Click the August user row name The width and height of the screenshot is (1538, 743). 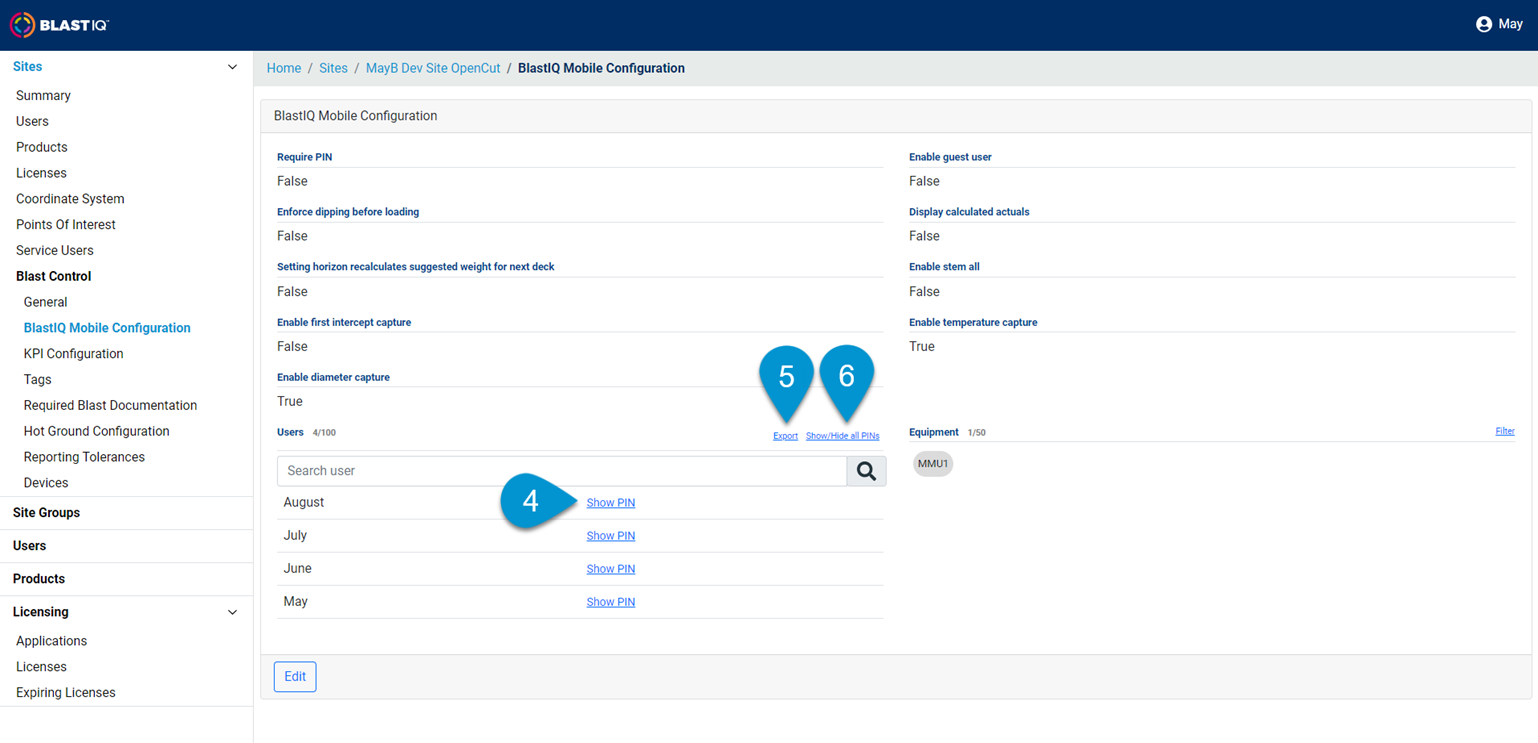[304, 503]
